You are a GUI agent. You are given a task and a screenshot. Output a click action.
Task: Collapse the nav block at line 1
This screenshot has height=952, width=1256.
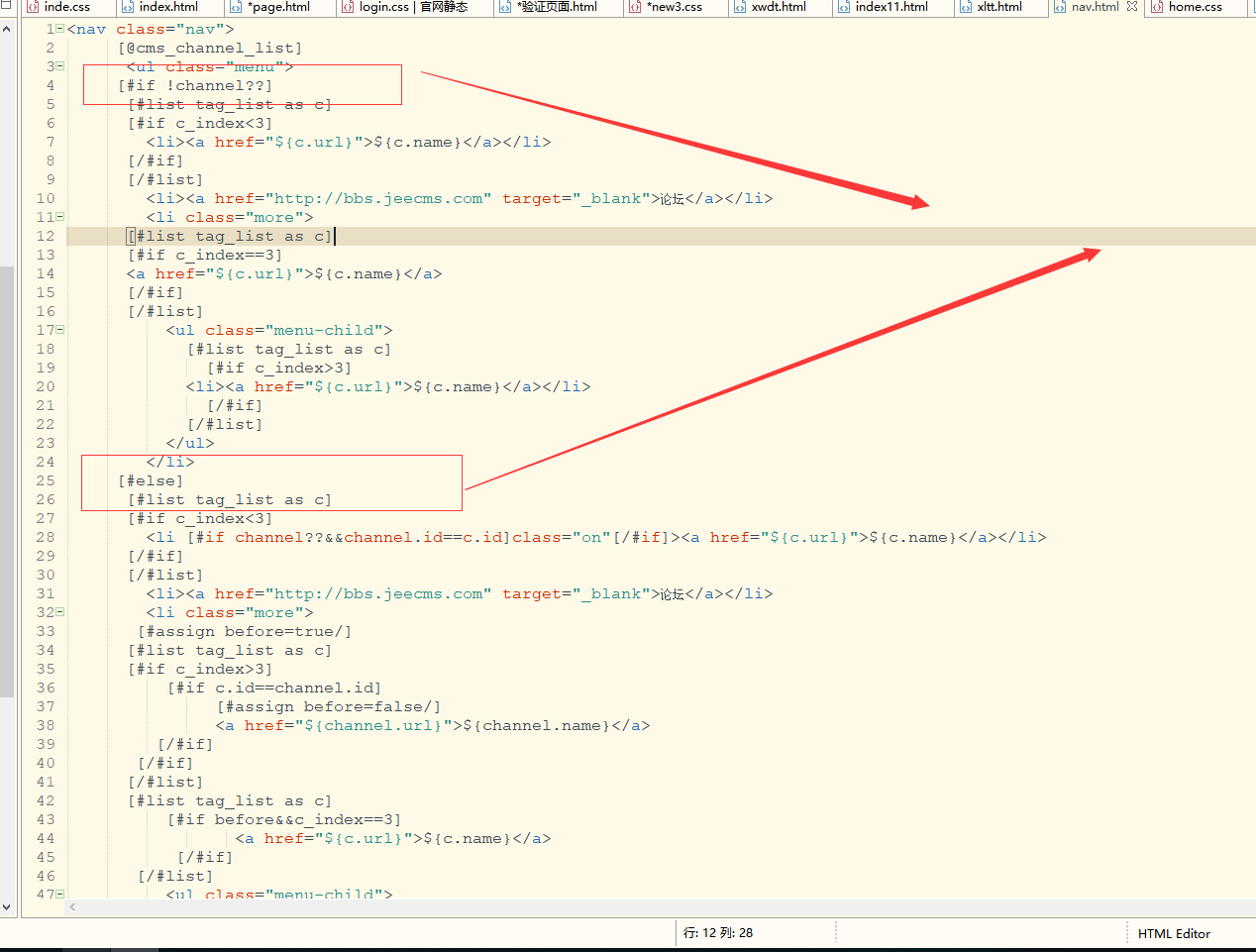(x=60, y=29)
